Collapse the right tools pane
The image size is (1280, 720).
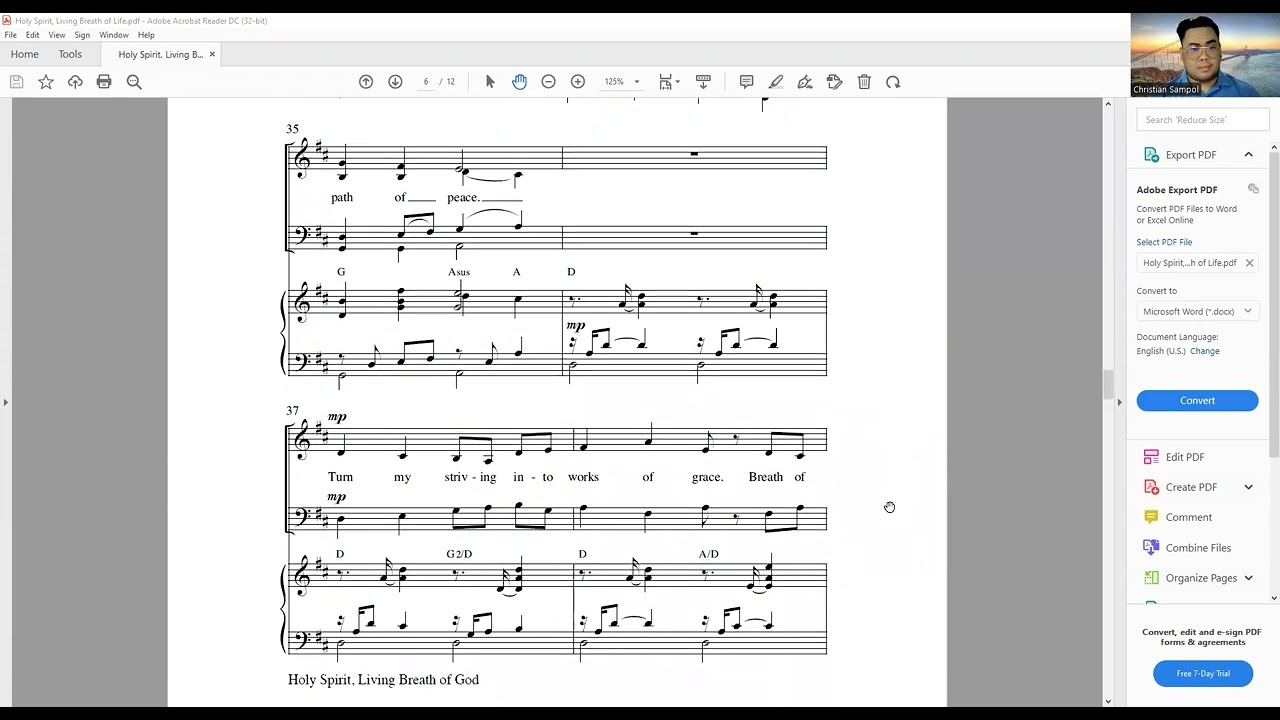click(1119, 402)
